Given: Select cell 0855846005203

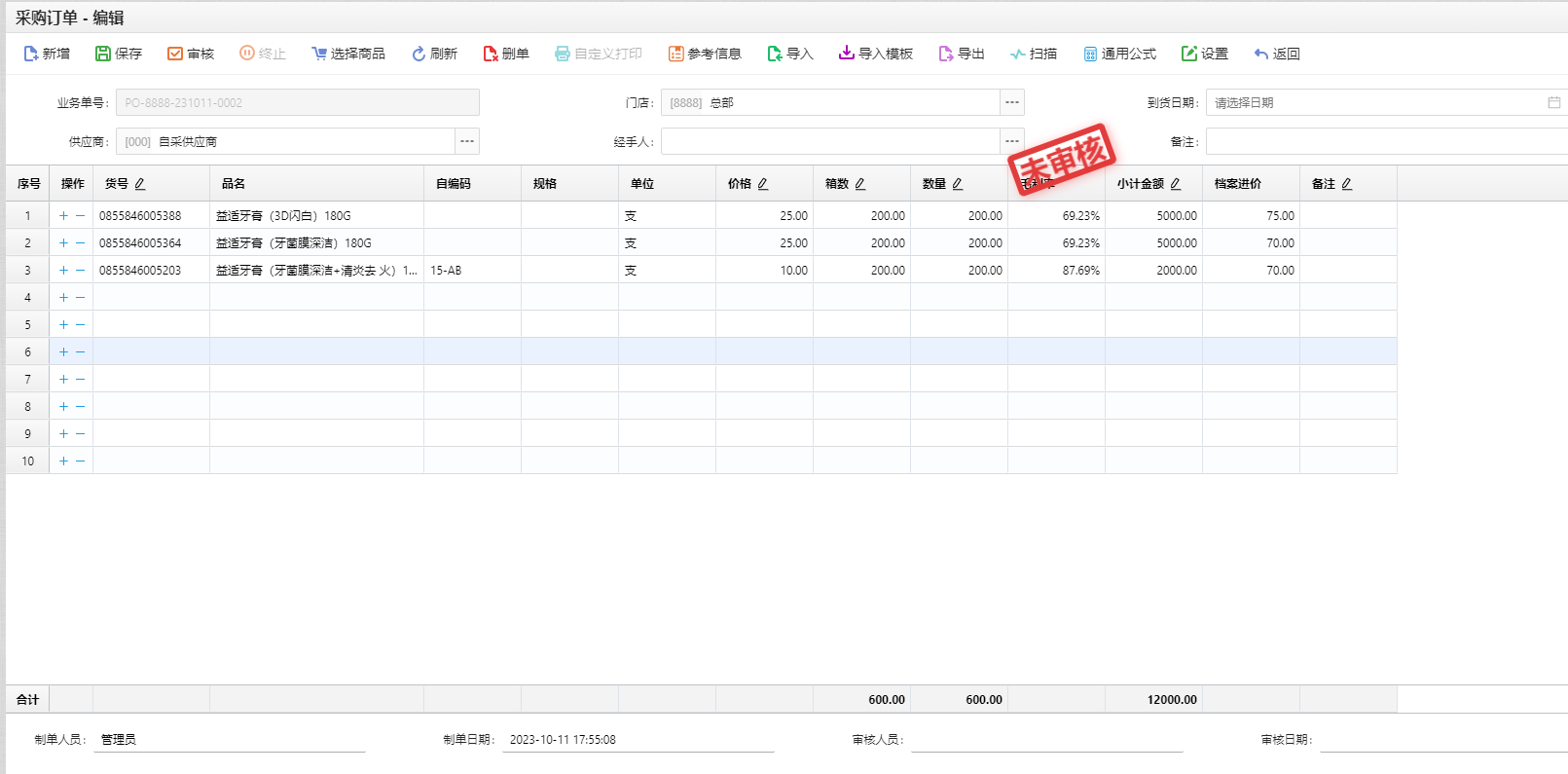Looking at the screenshot, I should click(151, 271).
